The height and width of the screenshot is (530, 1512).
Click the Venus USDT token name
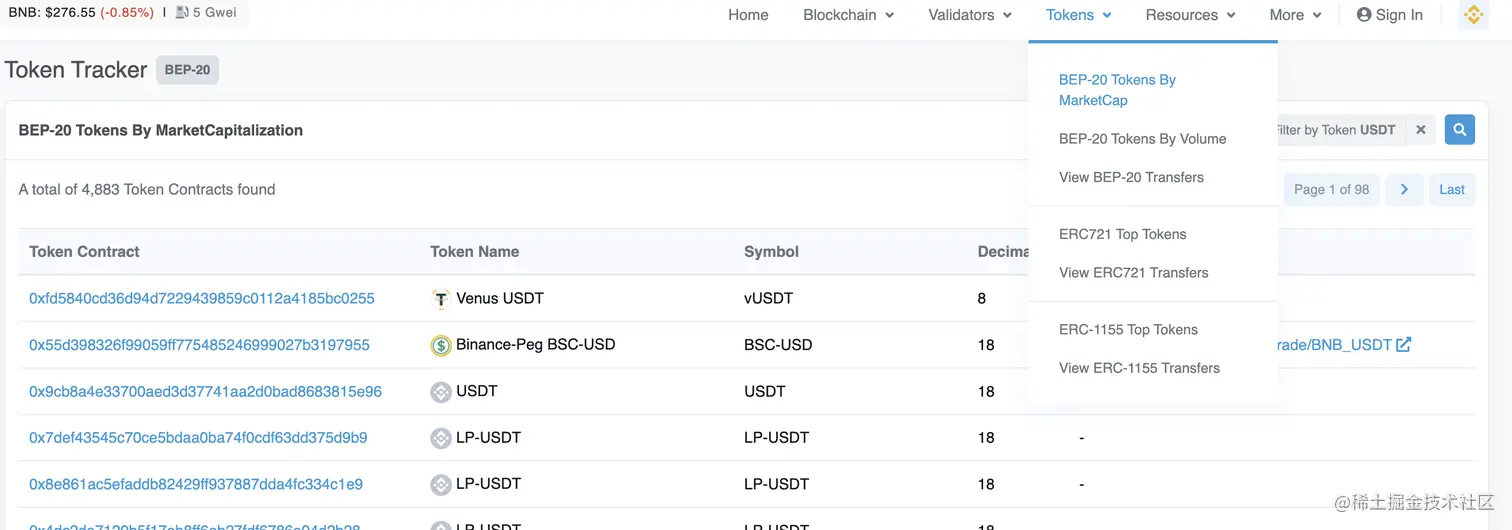[x=500, y=298]
